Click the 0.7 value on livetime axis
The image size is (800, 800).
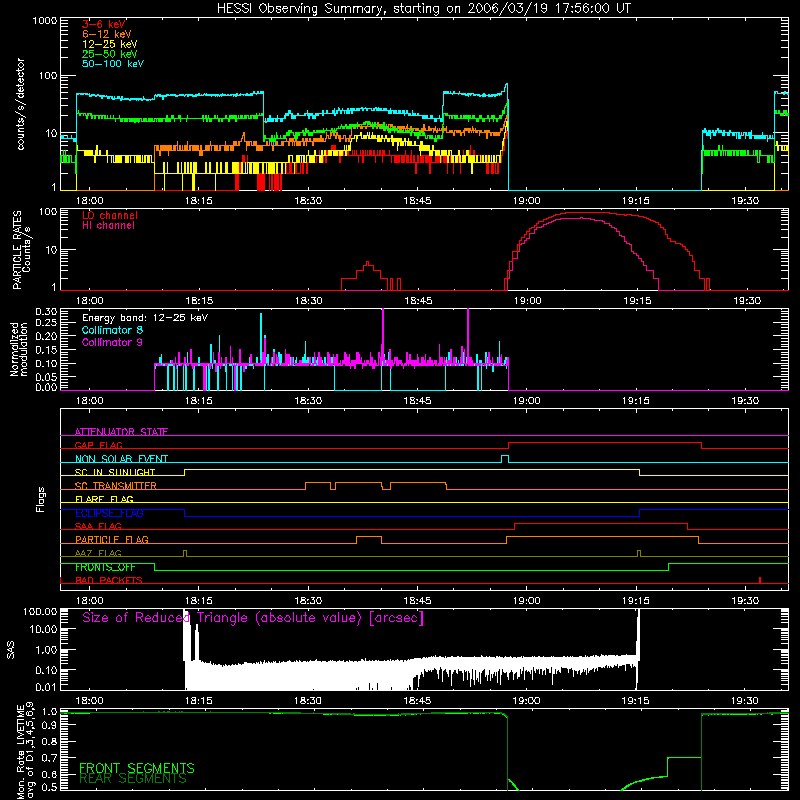(50, 757)
